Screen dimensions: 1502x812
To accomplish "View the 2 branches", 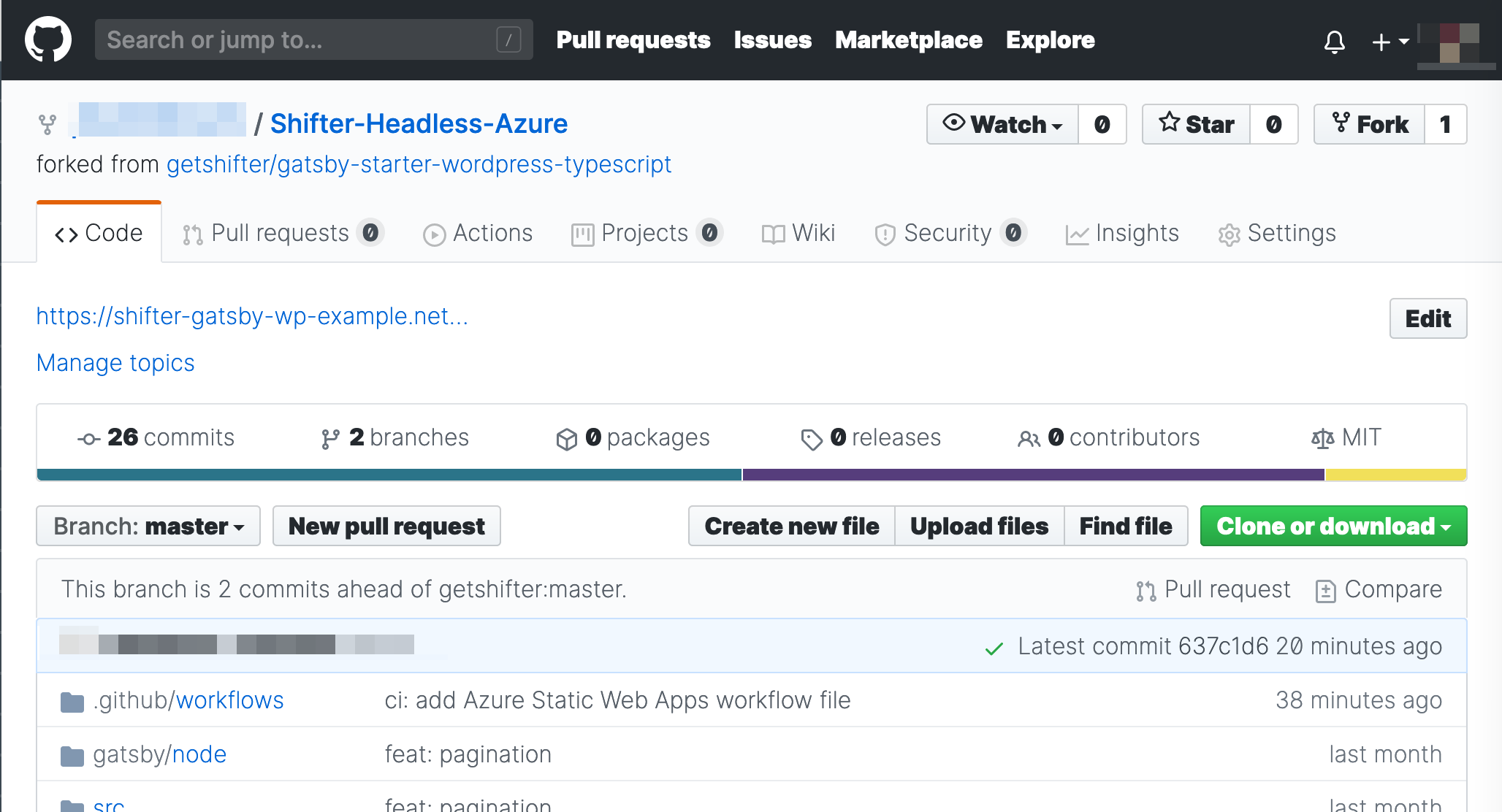I will 394,437.
